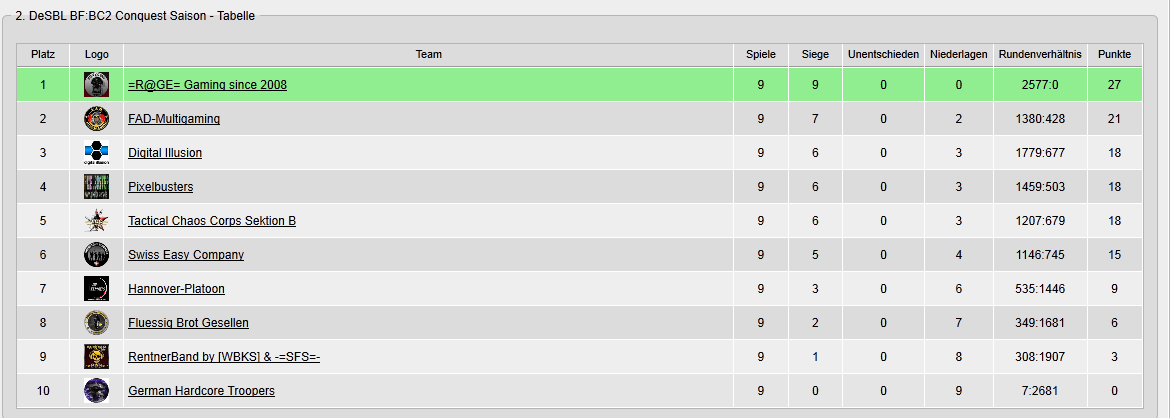Click the German Hardcore Troopers logo
1174x418 pixels.
point(97,390)
